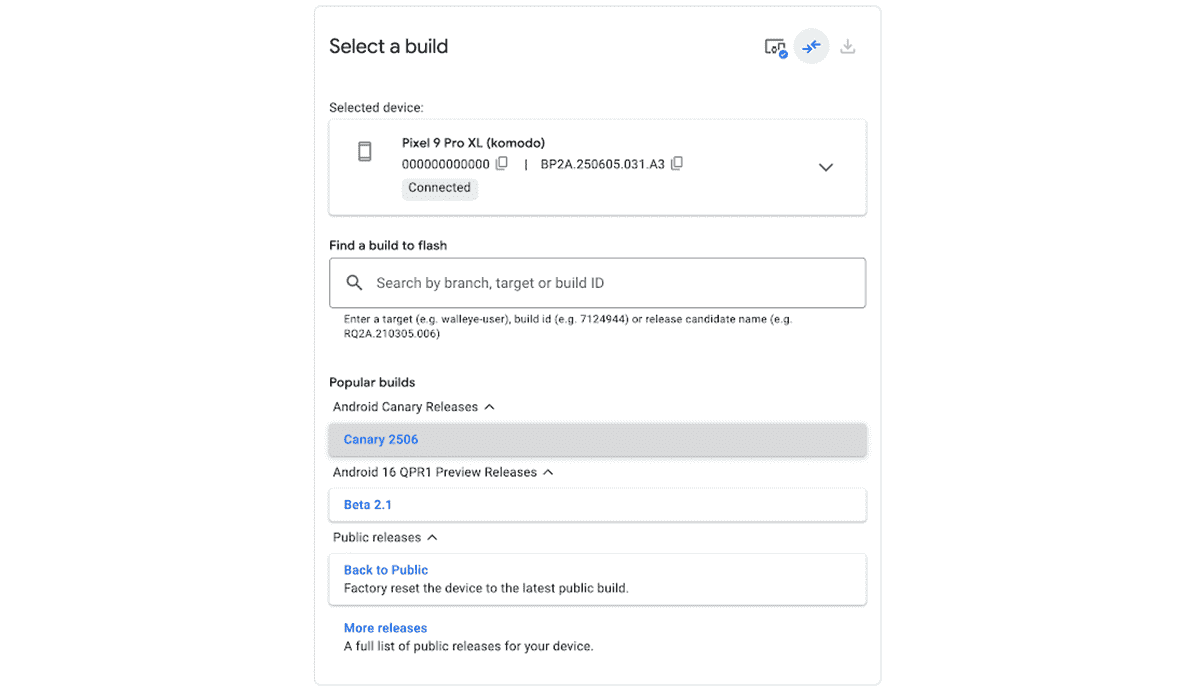Click the grayed download icon
The height and width of the screenshot is (690, 1200).
click(847, 46)
